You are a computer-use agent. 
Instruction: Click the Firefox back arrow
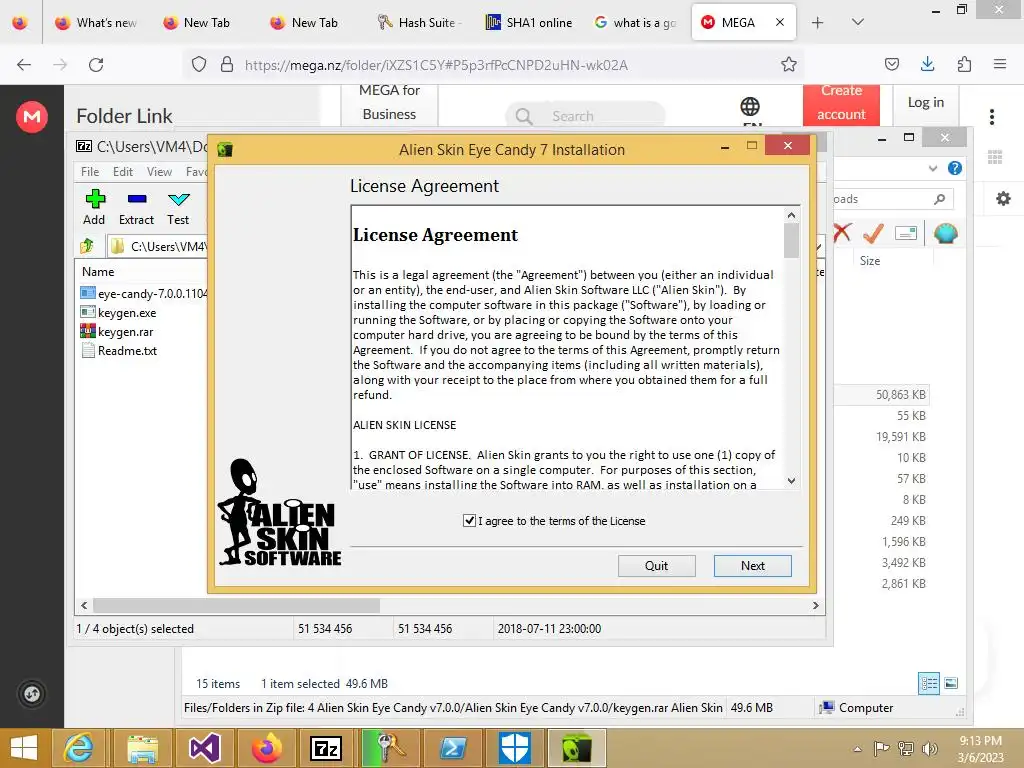[24, 65]
